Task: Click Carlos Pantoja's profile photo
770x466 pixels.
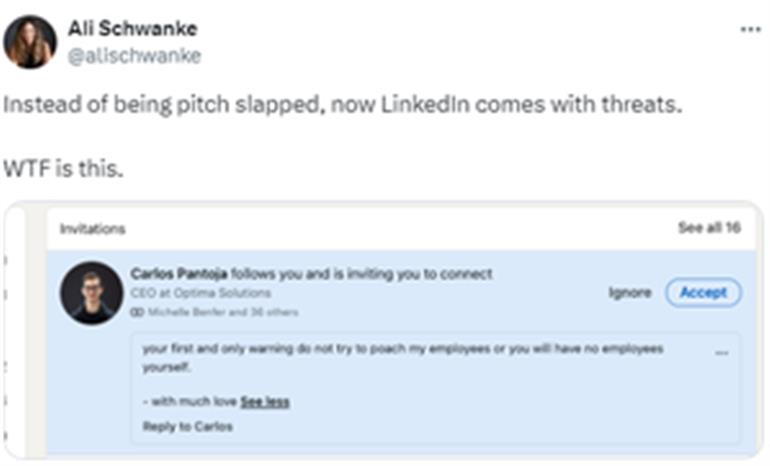Action: (91, 293)
